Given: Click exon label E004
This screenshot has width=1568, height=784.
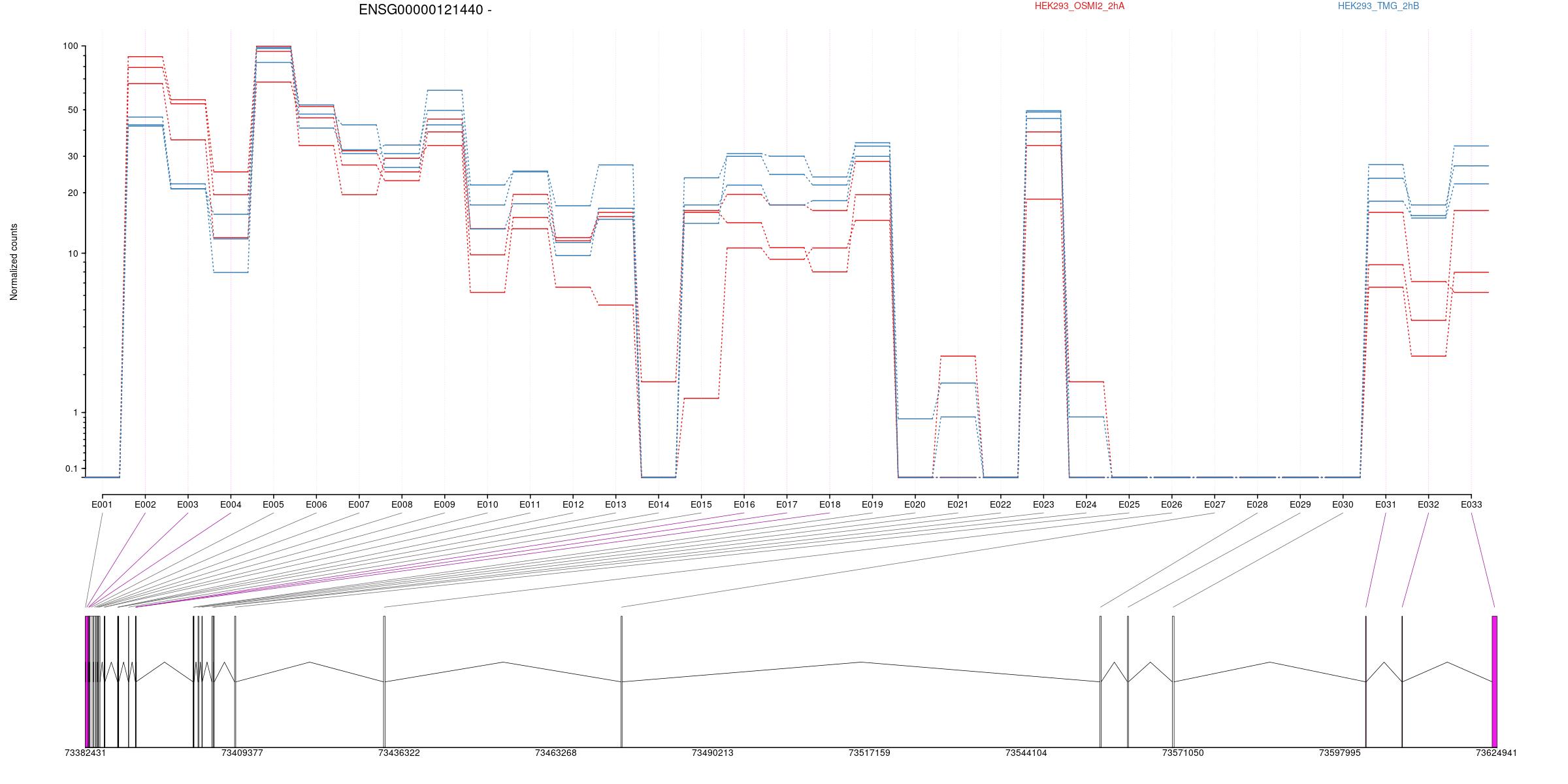Looking at the screenshot, I should pos(231,504).
